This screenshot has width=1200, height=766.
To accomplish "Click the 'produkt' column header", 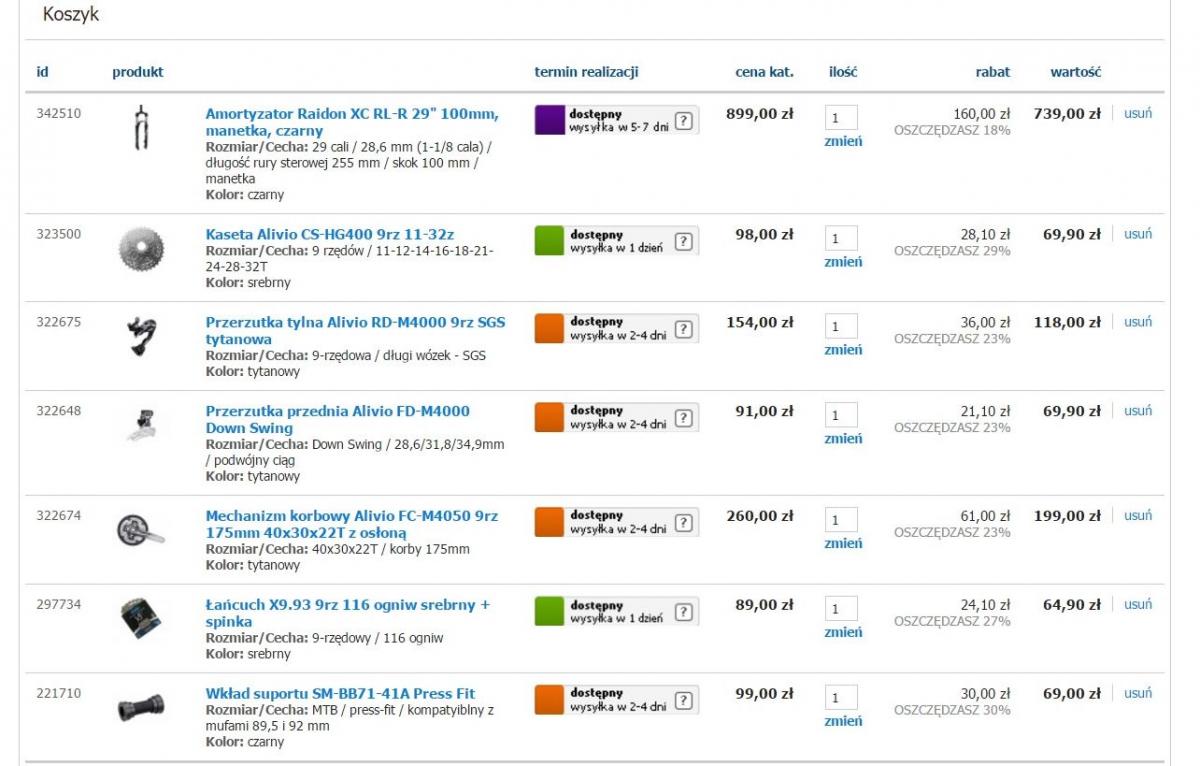I will pyautogui.click(x=138, y=72).
